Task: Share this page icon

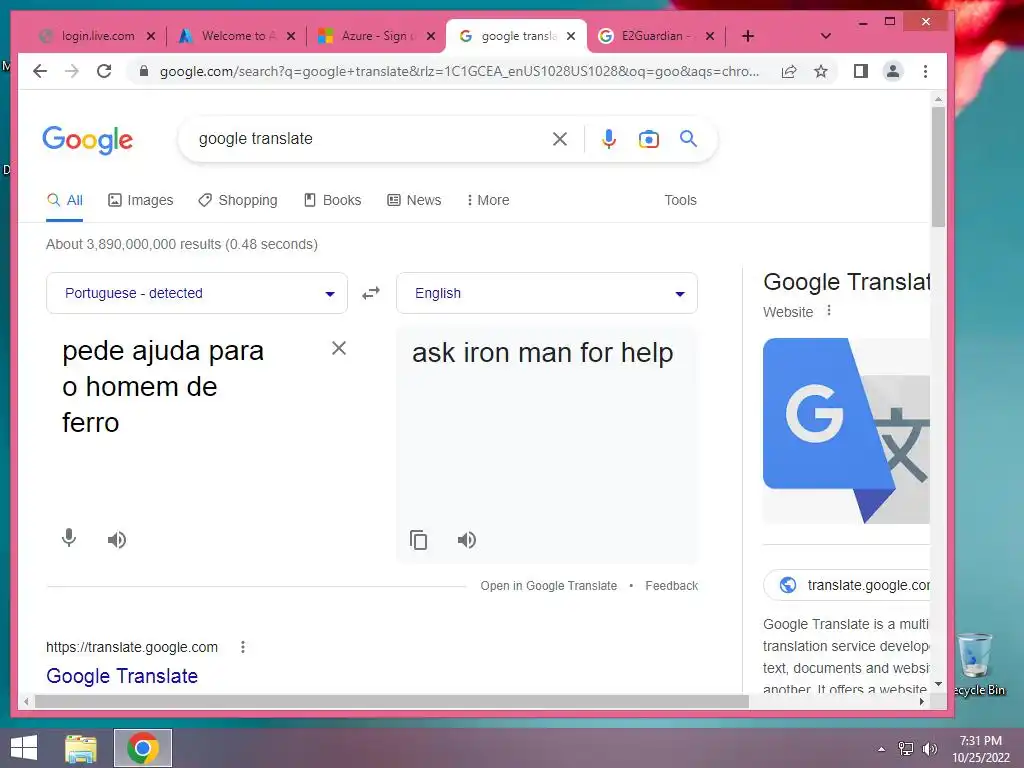Action: pos(789,71)
